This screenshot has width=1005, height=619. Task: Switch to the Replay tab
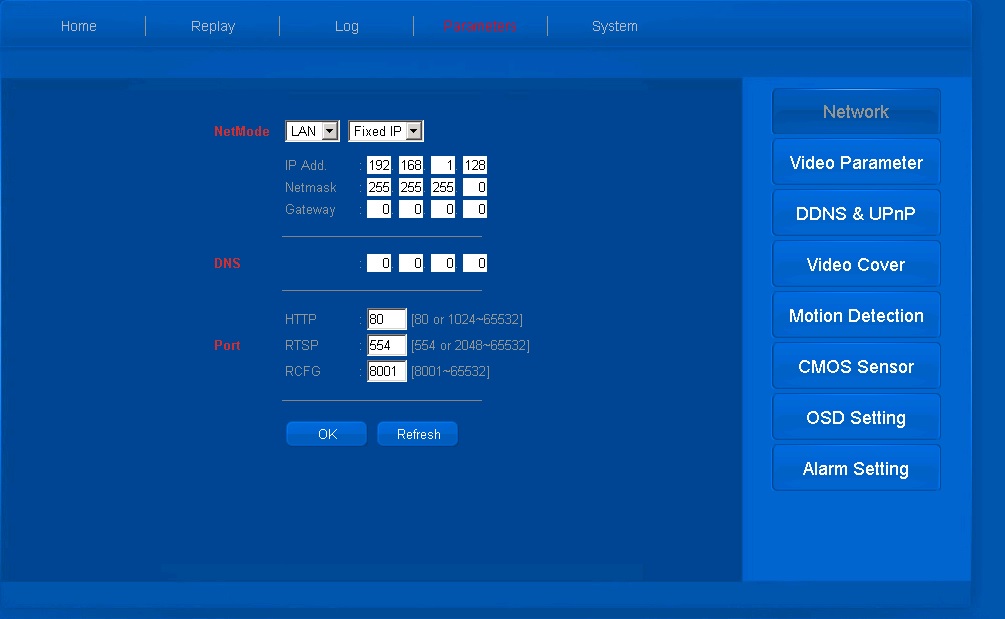[213, 26]
